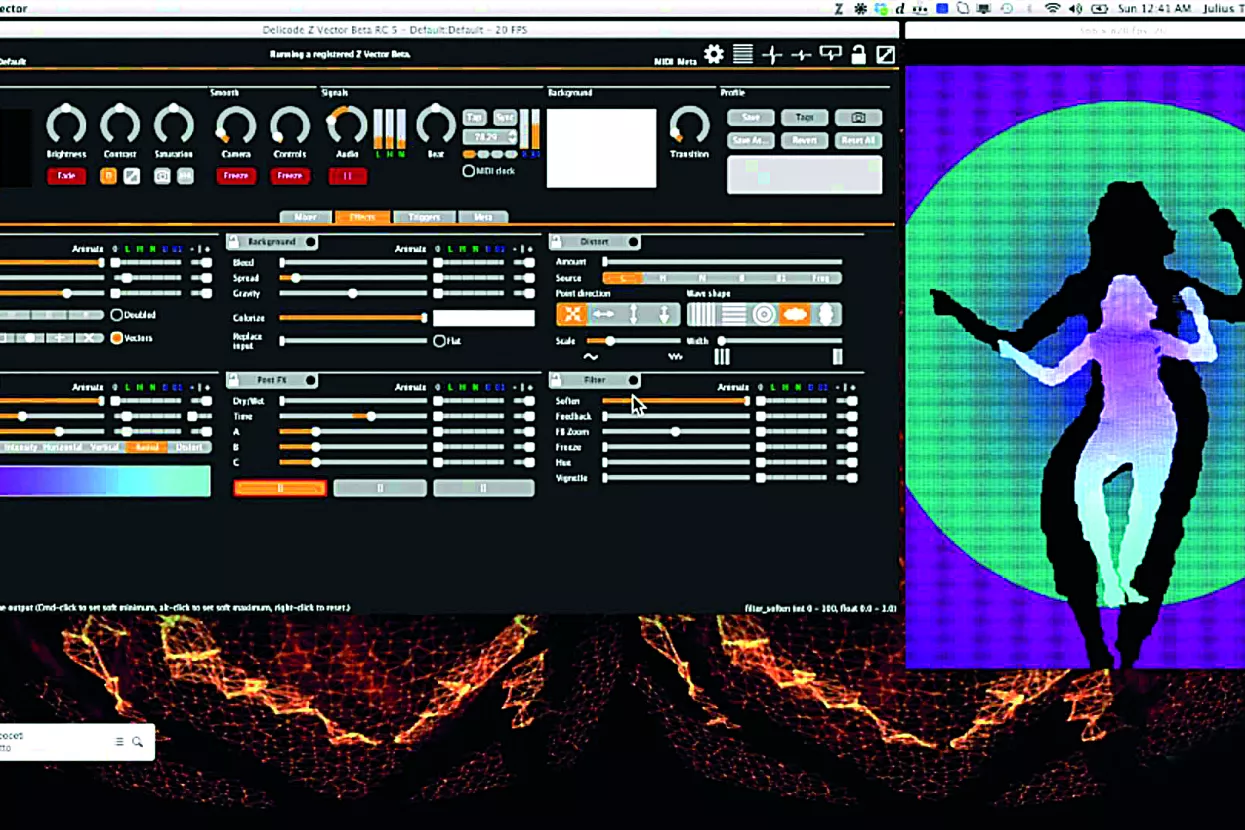Click the Save As profile button

(750, 141)
